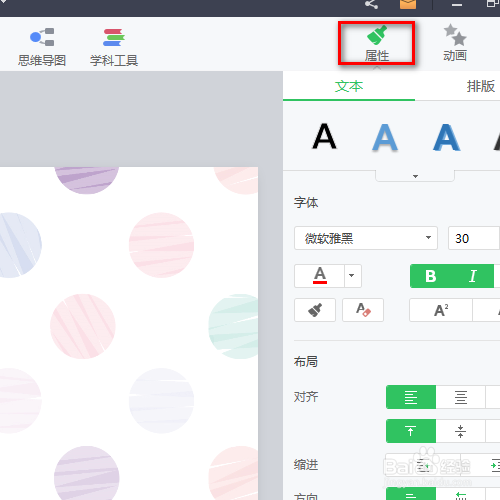The height and width of the screenshot is (500, 500).
Task: Open the 学科工具 subject tools
Action: pos(114,47)
